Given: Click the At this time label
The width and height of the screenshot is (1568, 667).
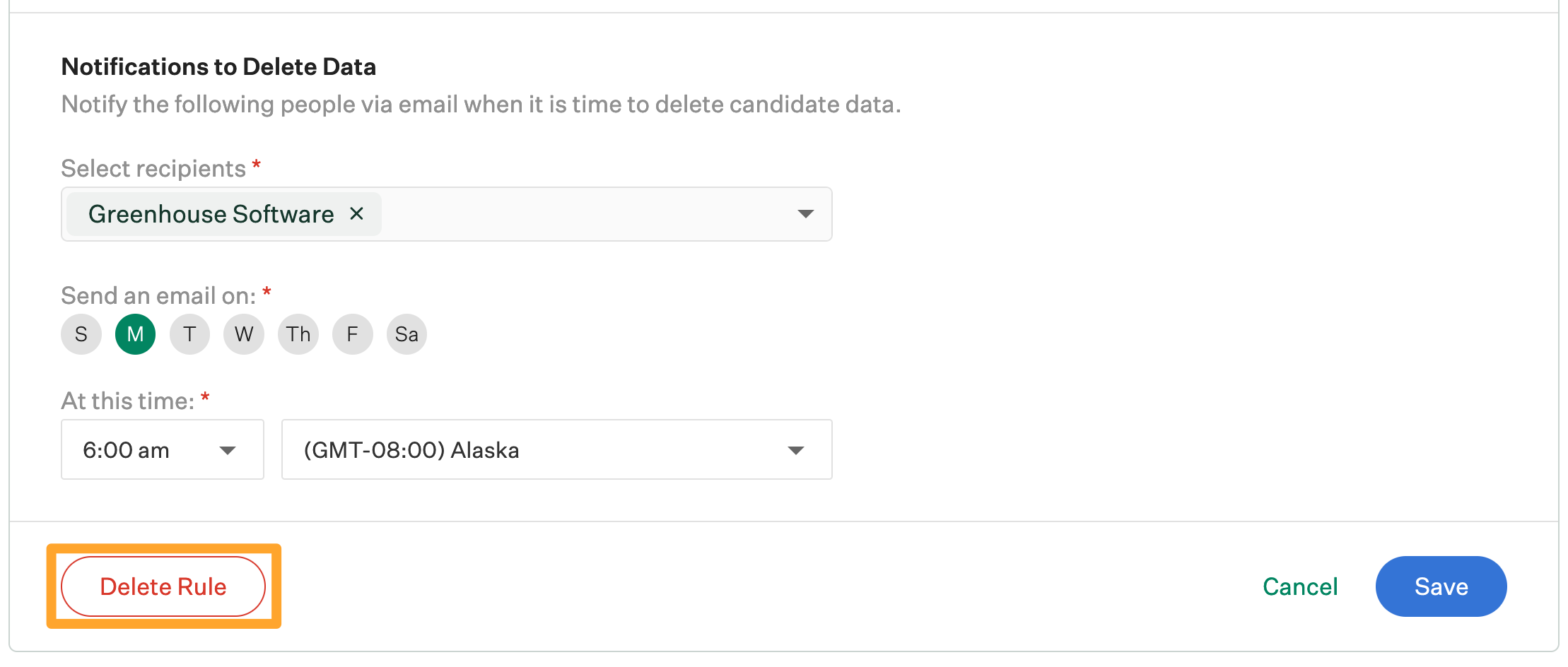Looking at the screenshot, I should (x=127, y=401).
